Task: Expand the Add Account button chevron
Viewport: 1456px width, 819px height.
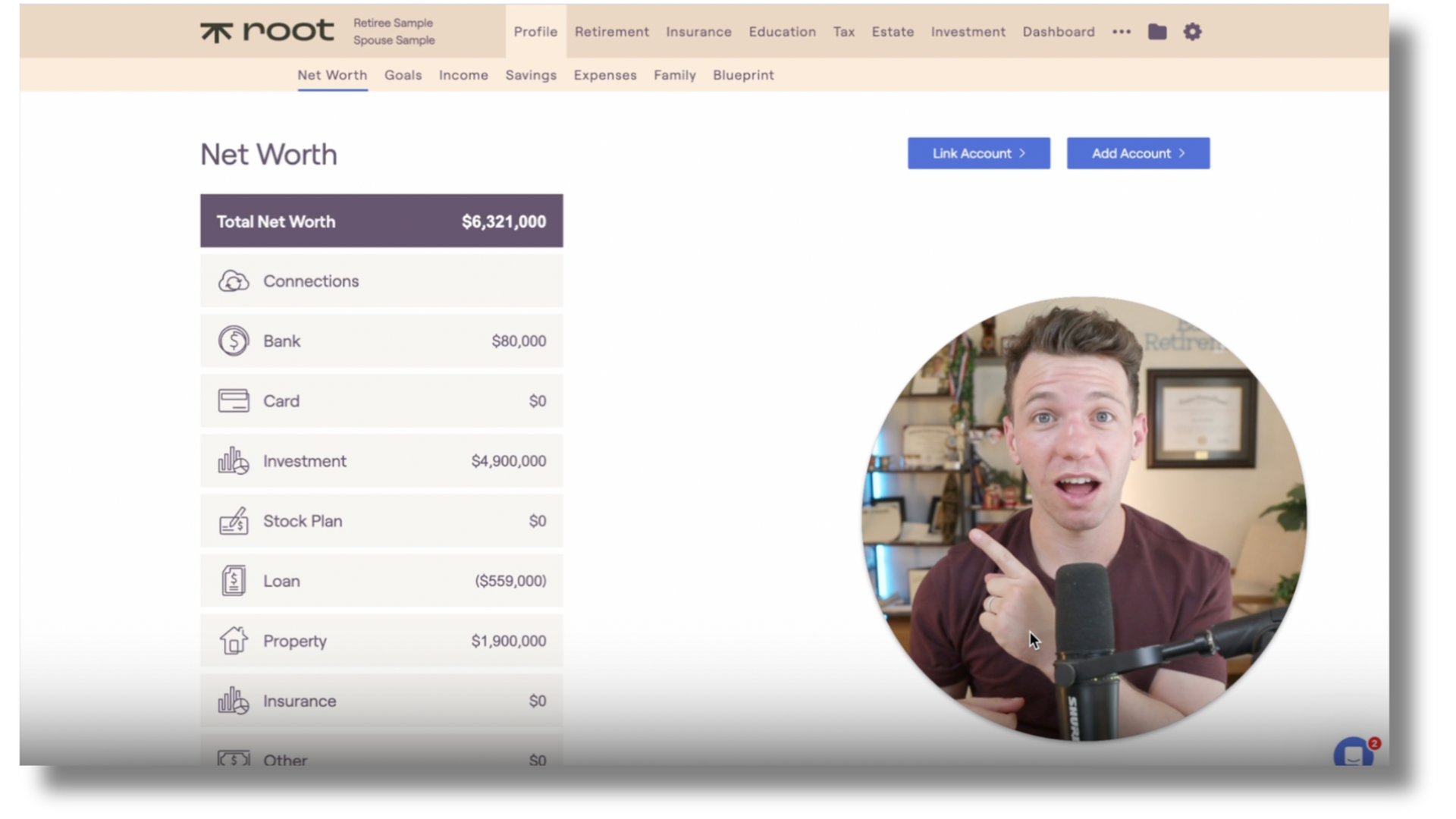Action: click(x=1181, y=153)
